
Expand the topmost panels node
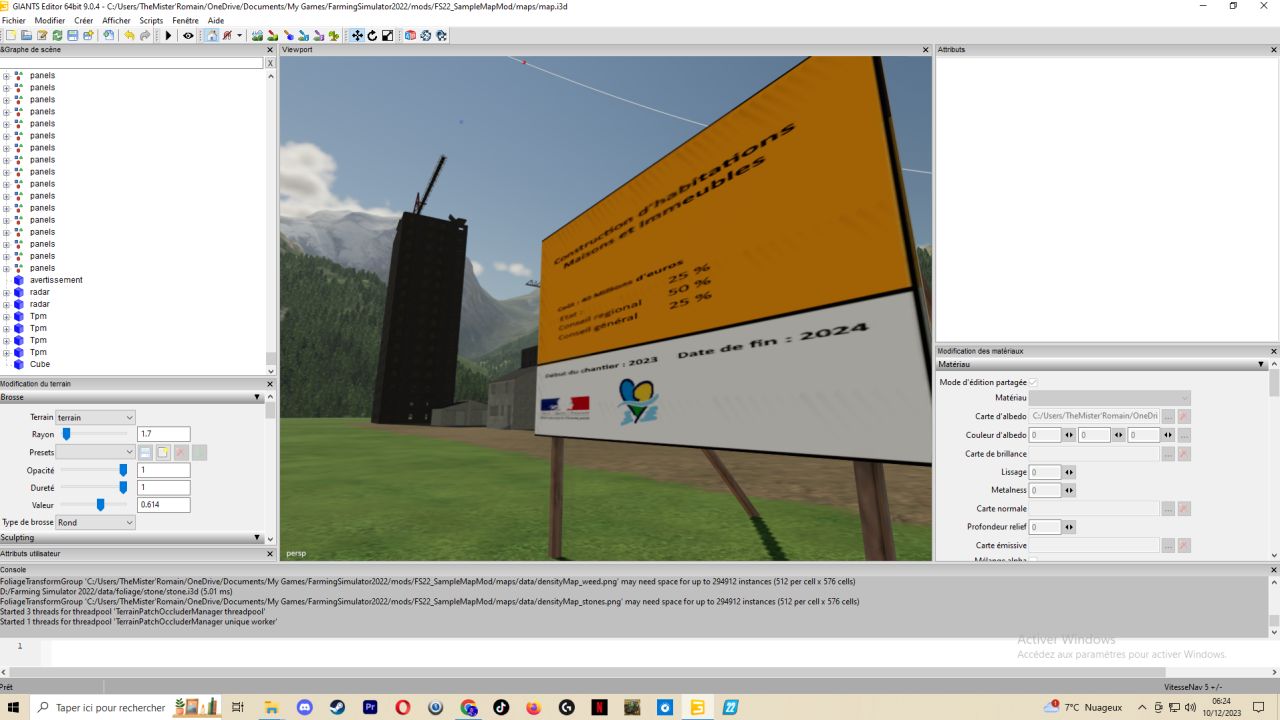click(6, 76)
